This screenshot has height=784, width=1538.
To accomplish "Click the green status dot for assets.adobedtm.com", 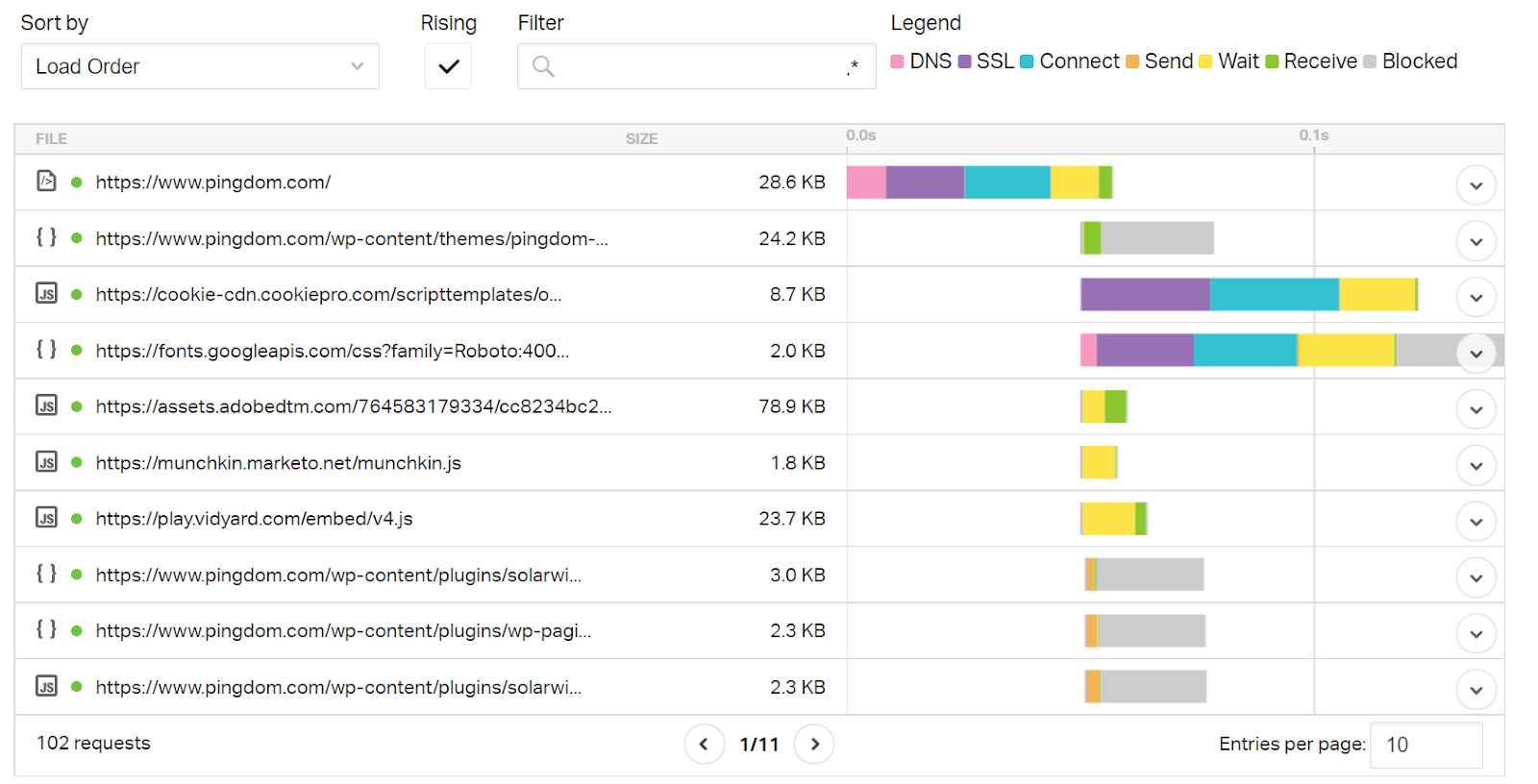I will [x=76, y=406].
